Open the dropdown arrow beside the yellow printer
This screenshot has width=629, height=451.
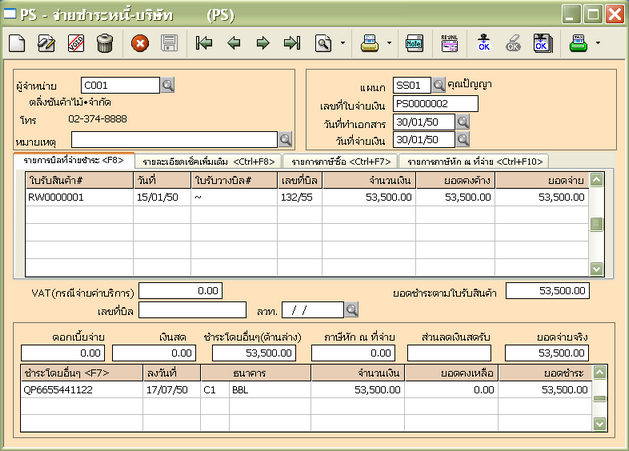[x=389, y=43]
